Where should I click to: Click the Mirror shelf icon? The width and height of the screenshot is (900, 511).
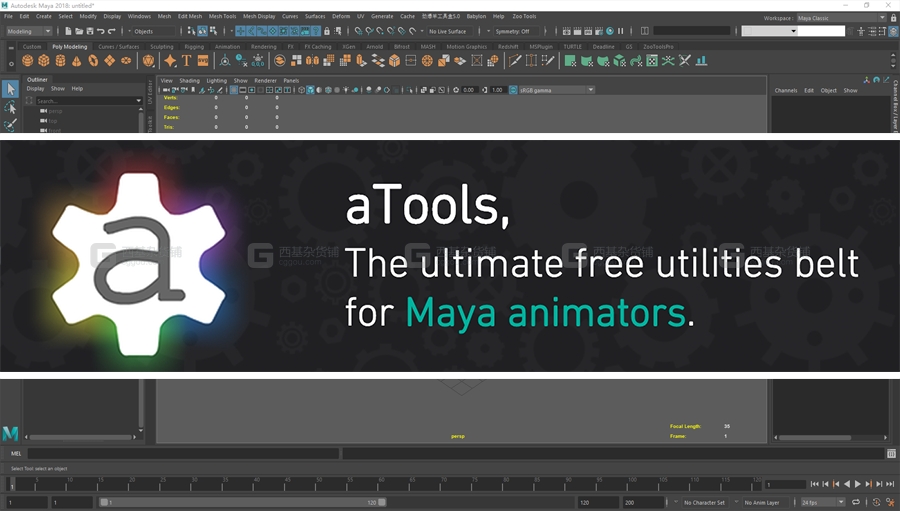312,60
